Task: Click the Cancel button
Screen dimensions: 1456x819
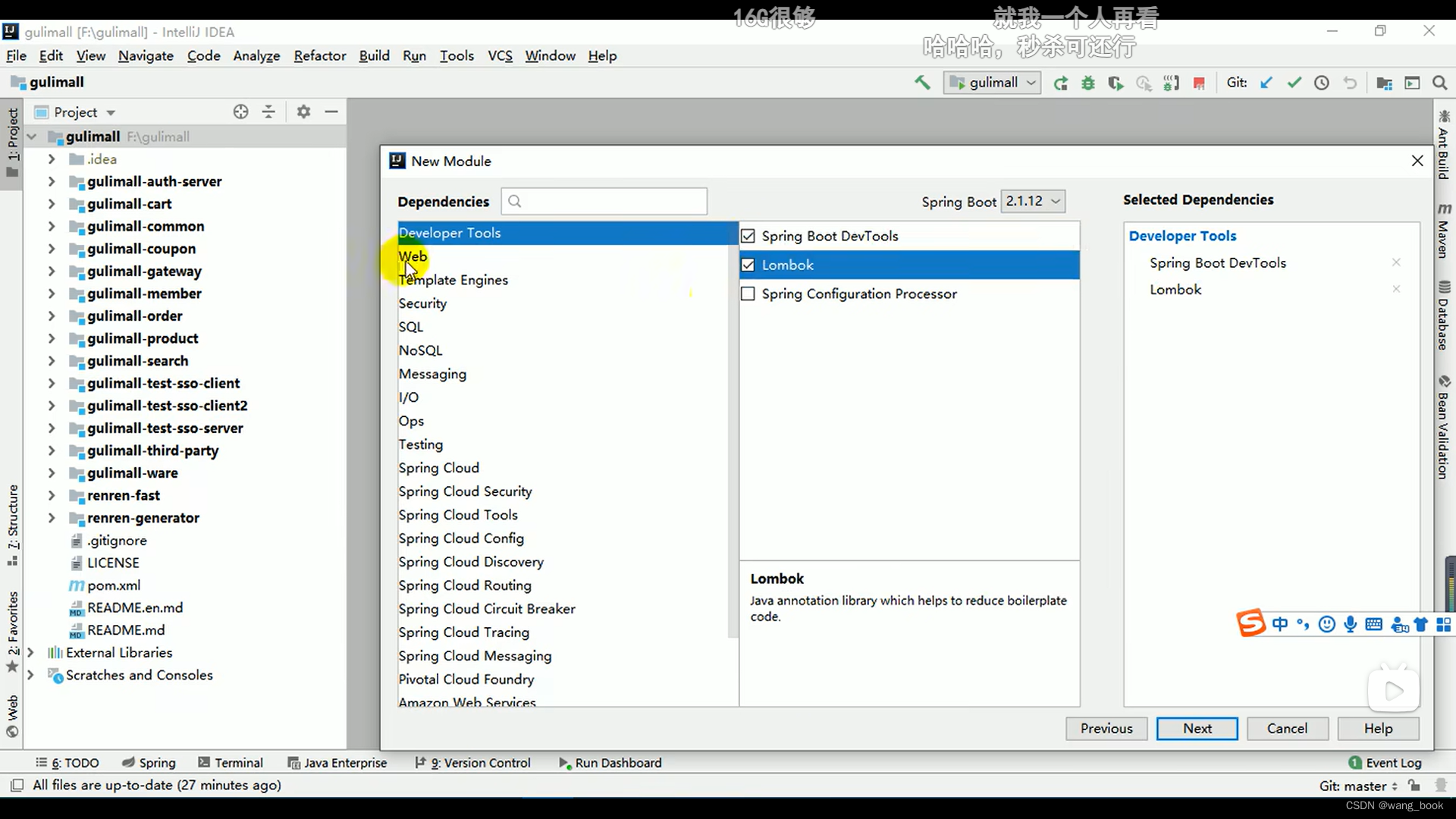Action: [x=1287, y=728]
